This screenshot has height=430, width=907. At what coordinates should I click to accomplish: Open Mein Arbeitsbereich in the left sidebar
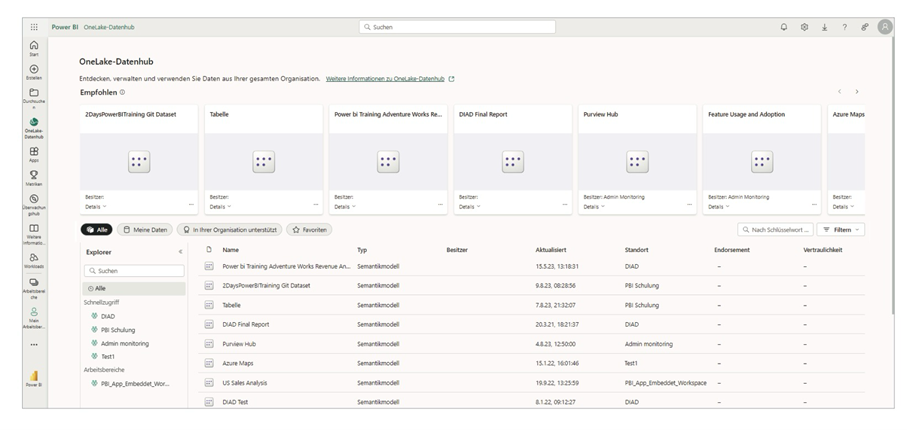click(34, 318)
